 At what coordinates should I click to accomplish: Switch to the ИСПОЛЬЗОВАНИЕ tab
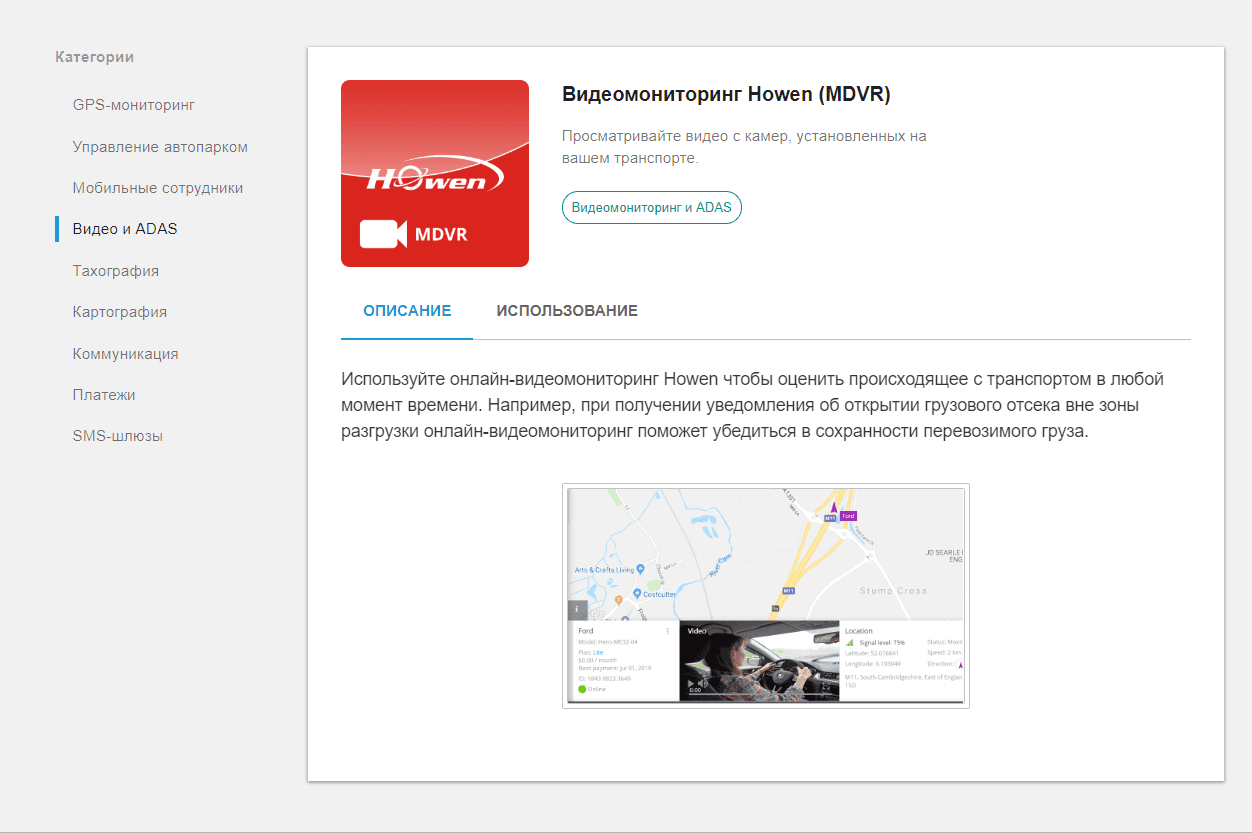567,311
